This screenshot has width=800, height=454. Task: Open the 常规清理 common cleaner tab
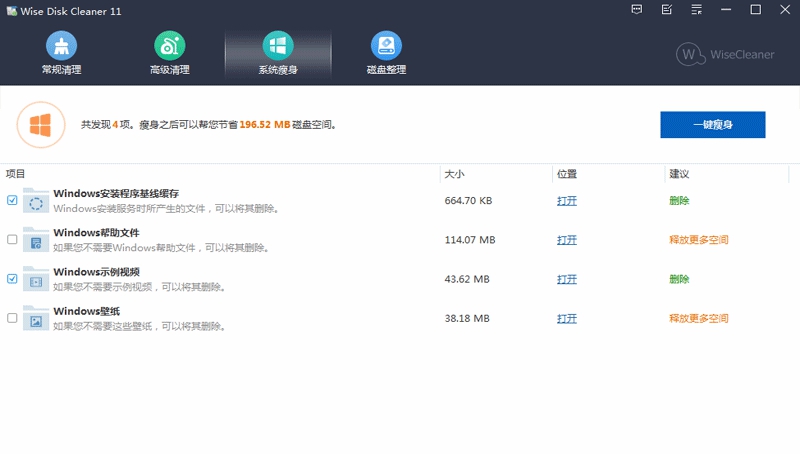pos(61,53)
